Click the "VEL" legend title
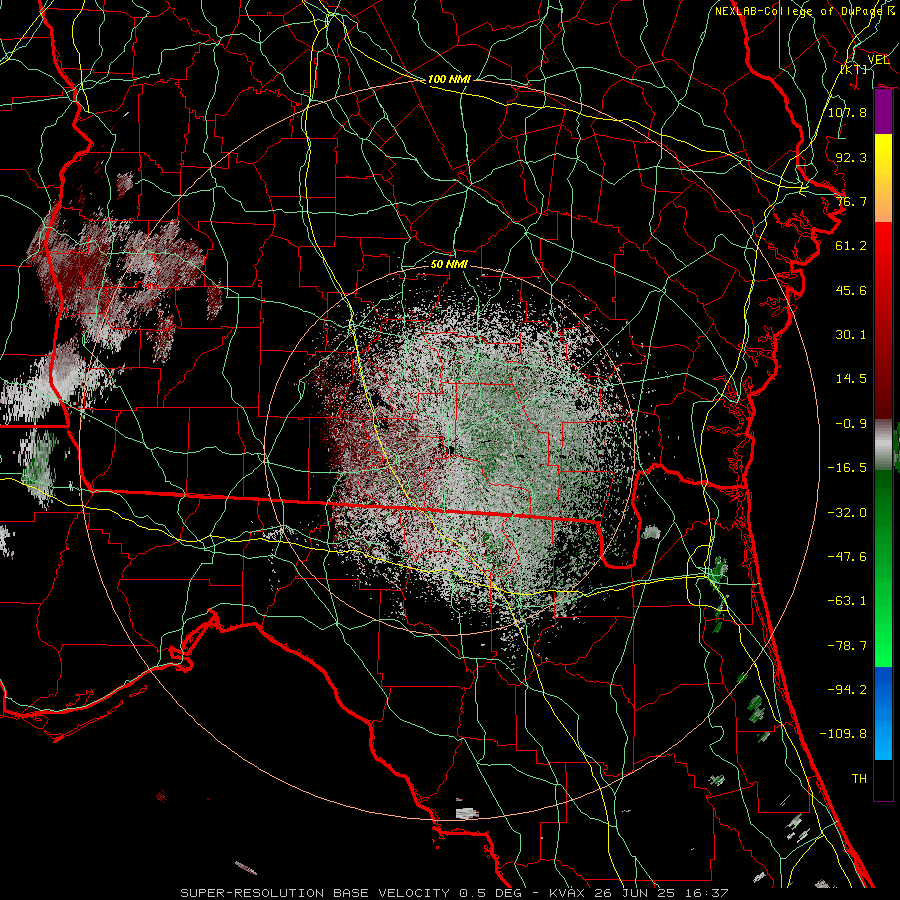This screenshot has height=900, width=900. (x=878, y=60)
